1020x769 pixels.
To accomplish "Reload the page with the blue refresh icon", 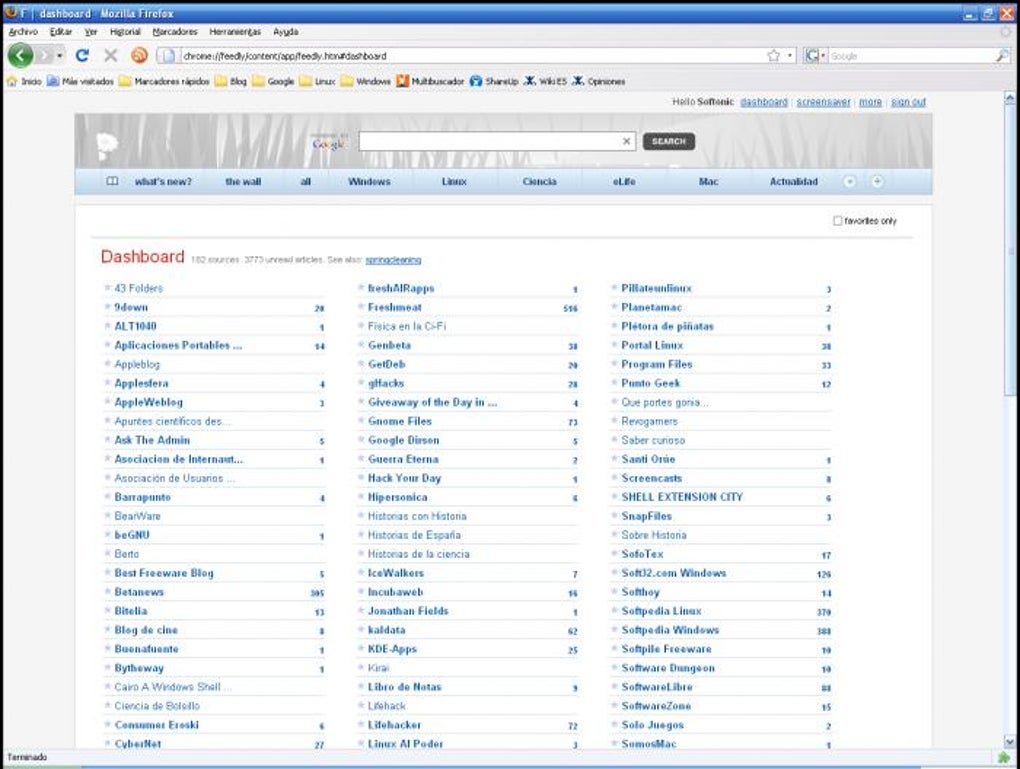I will pos(82,56).
